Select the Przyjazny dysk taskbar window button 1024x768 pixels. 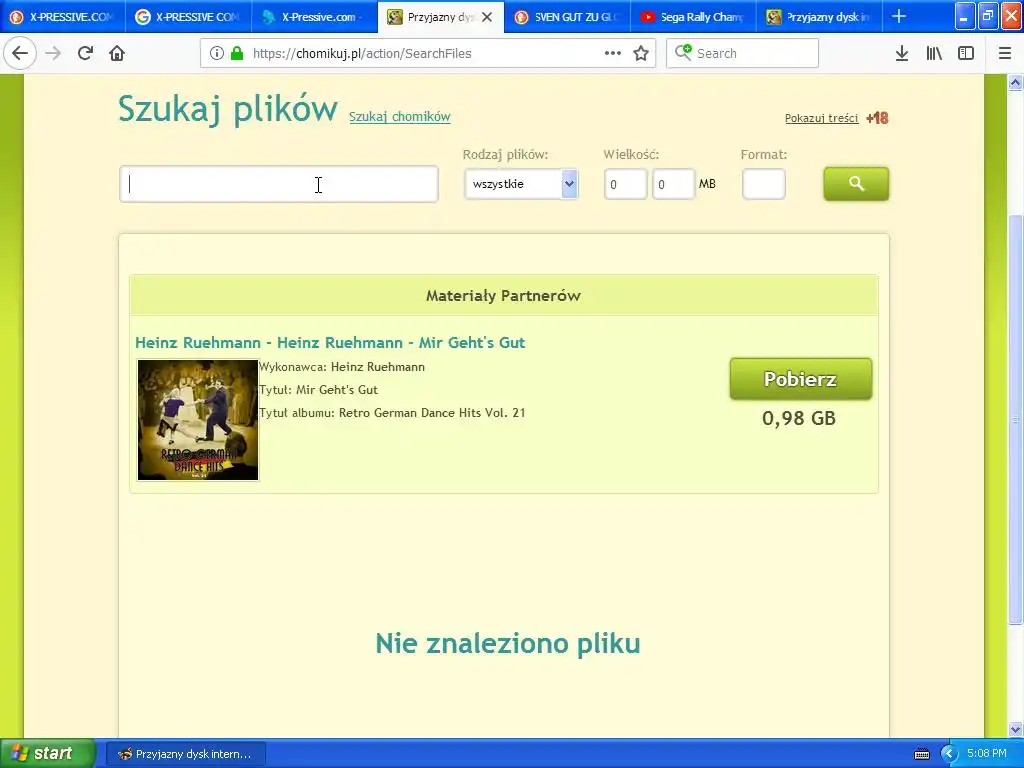[185, 754]
